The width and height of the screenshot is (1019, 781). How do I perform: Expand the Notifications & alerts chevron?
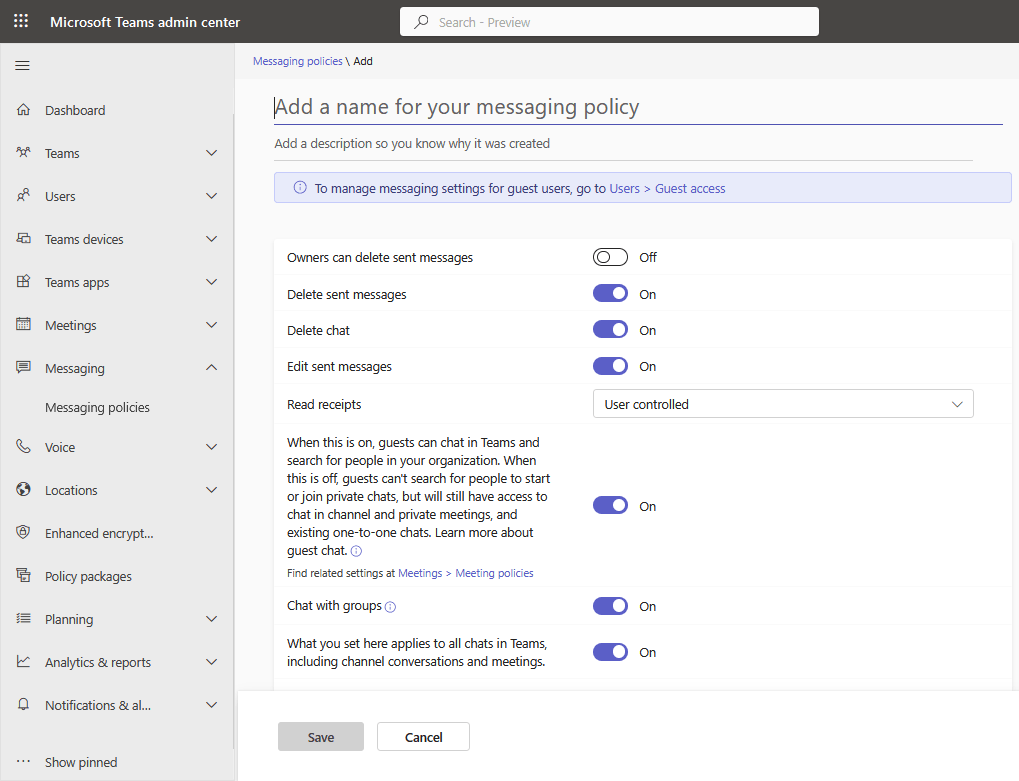(x=211, y=704)
